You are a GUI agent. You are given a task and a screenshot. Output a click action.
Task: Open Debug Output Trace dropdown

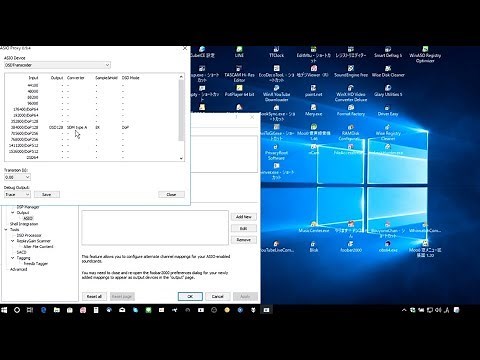(x=17, y=194)
